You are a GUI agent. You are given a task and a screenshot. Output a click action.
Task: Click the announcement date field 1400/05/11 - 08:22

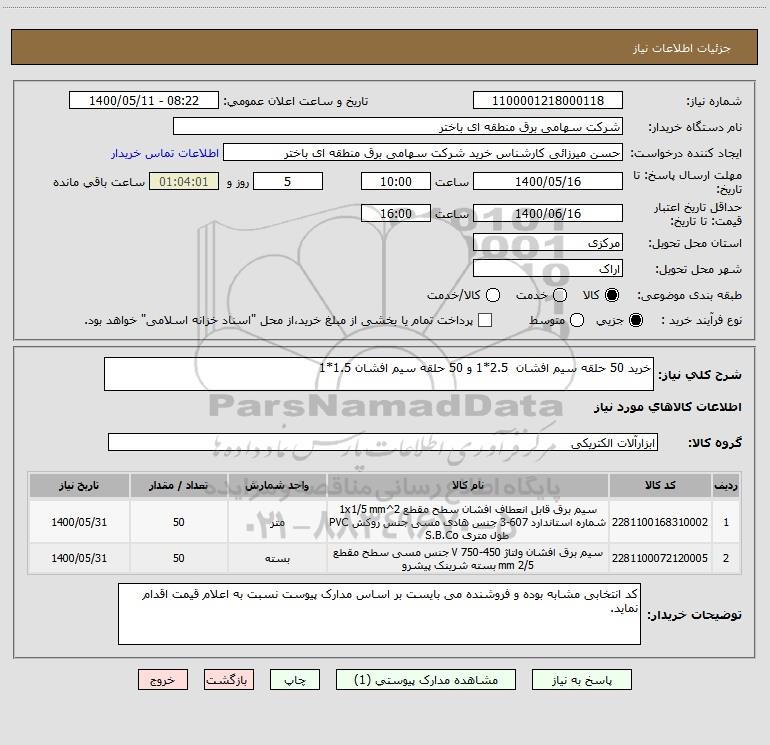tap(144, 101)
